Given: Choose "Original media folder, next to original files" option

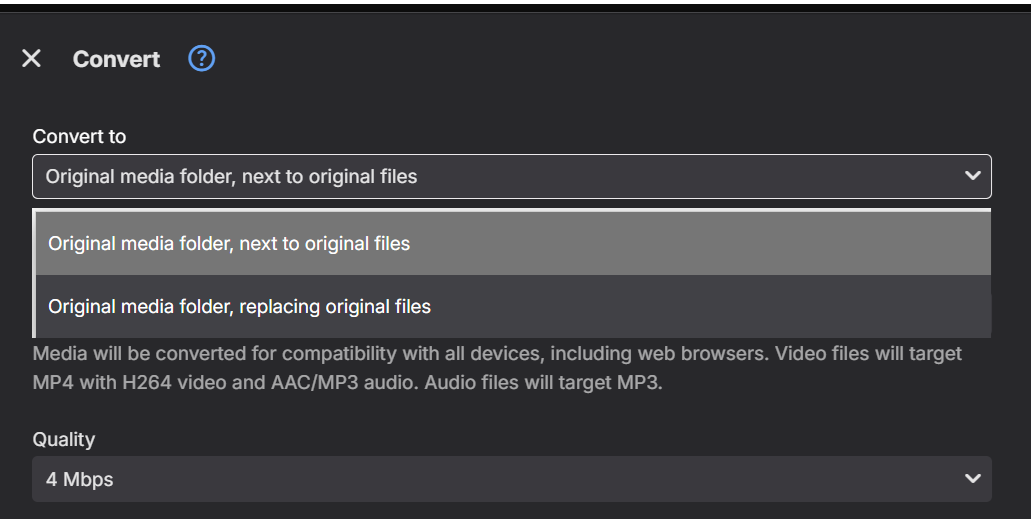Looking at the screenshot, I should [x=229, y=243].
